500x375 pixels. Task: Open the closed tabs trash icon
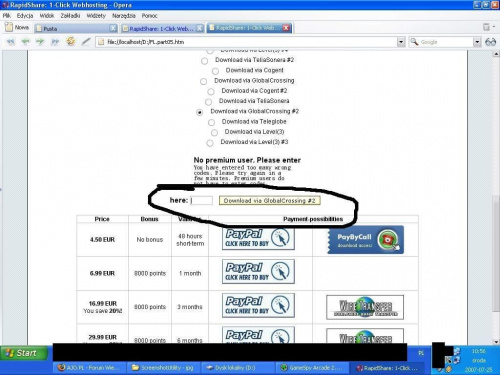point(486,27)
